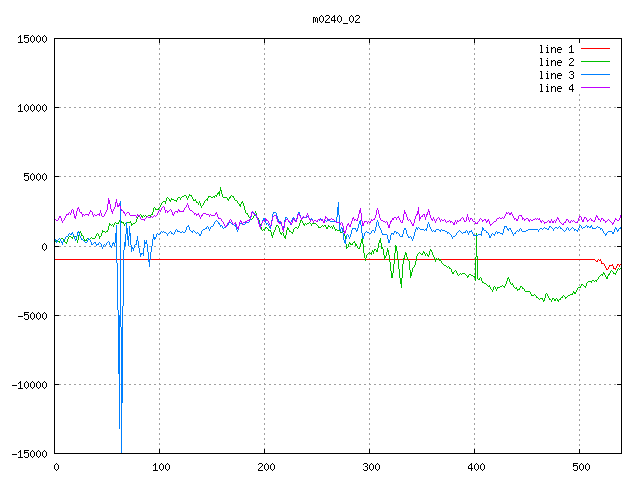
Task: Click the red line 1 legend sample
Action: [595, 48]
